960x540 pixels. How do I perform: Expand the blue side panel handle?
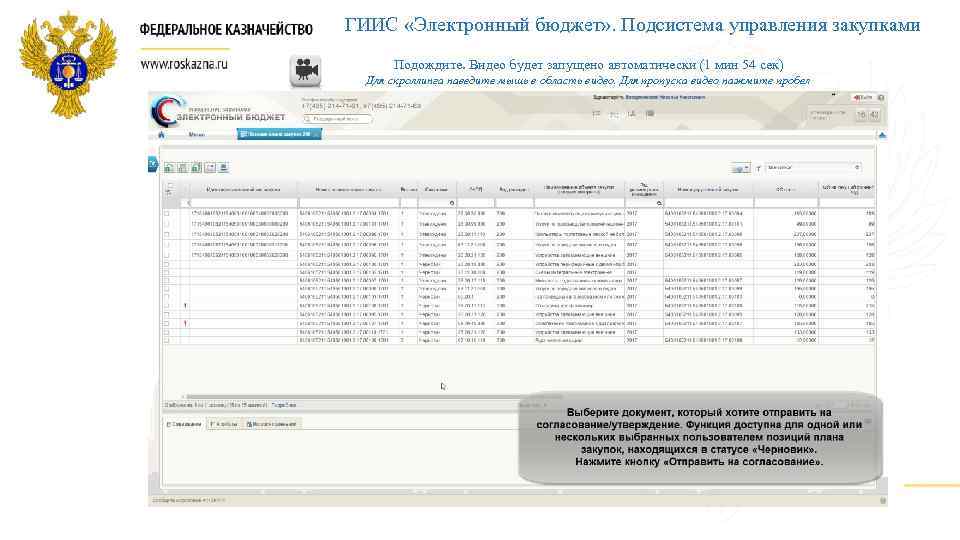[153, 164]
